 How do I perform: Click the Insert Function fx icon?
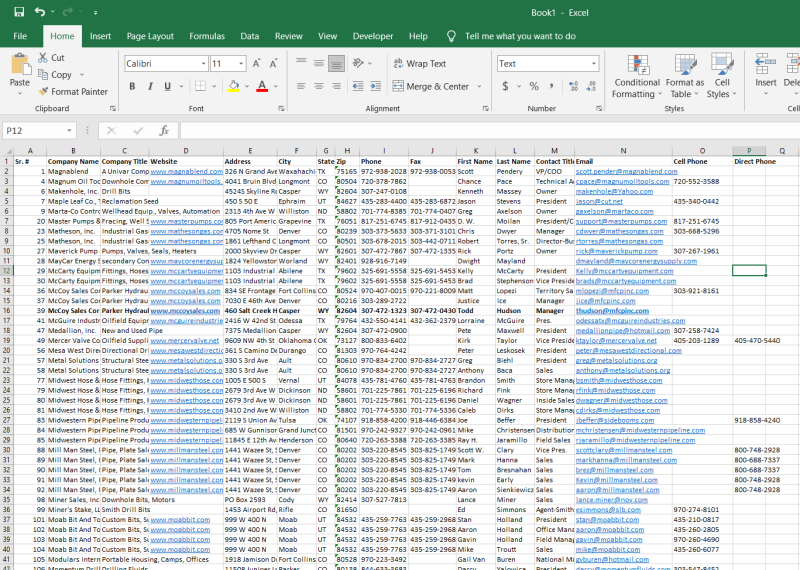[163, 130]
